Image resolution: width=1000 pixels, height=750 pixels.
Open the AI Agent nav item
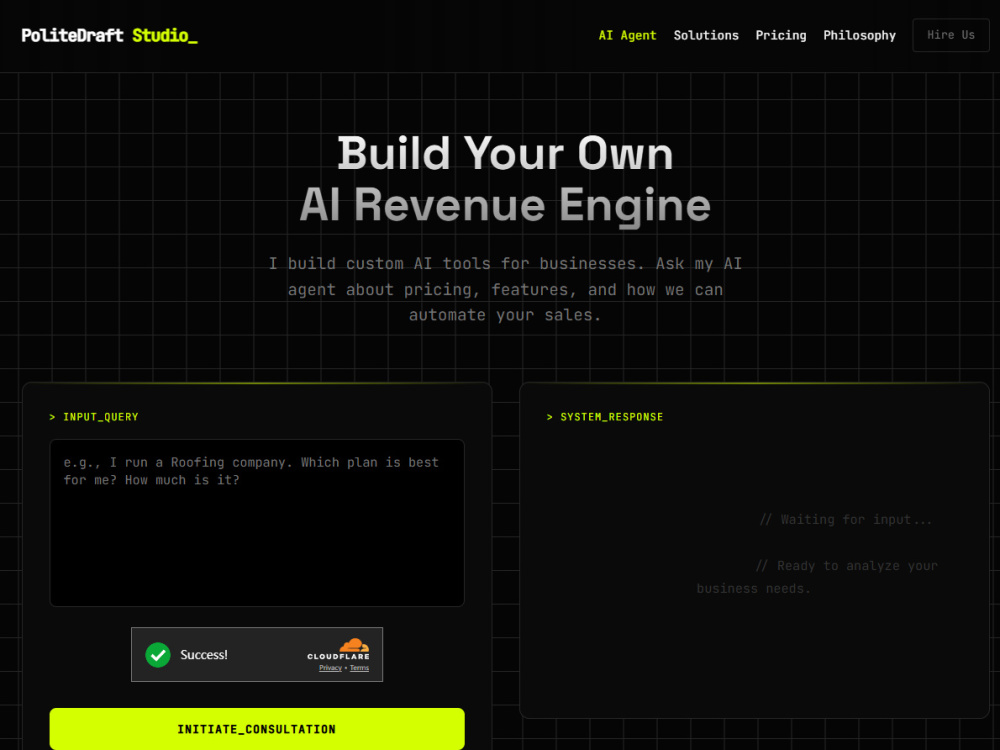[x=627, y=36]
